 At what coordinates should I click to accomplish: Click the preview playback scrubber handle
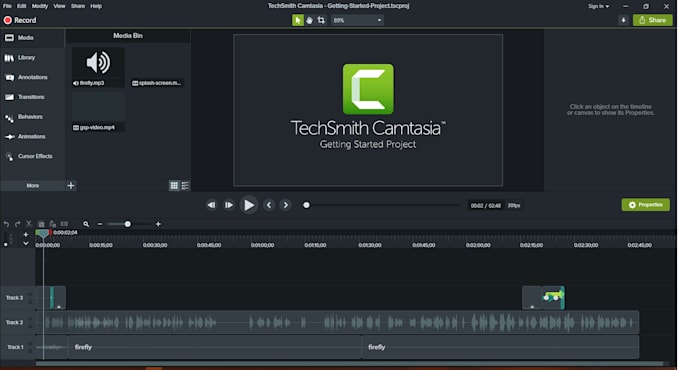point(306,205)
